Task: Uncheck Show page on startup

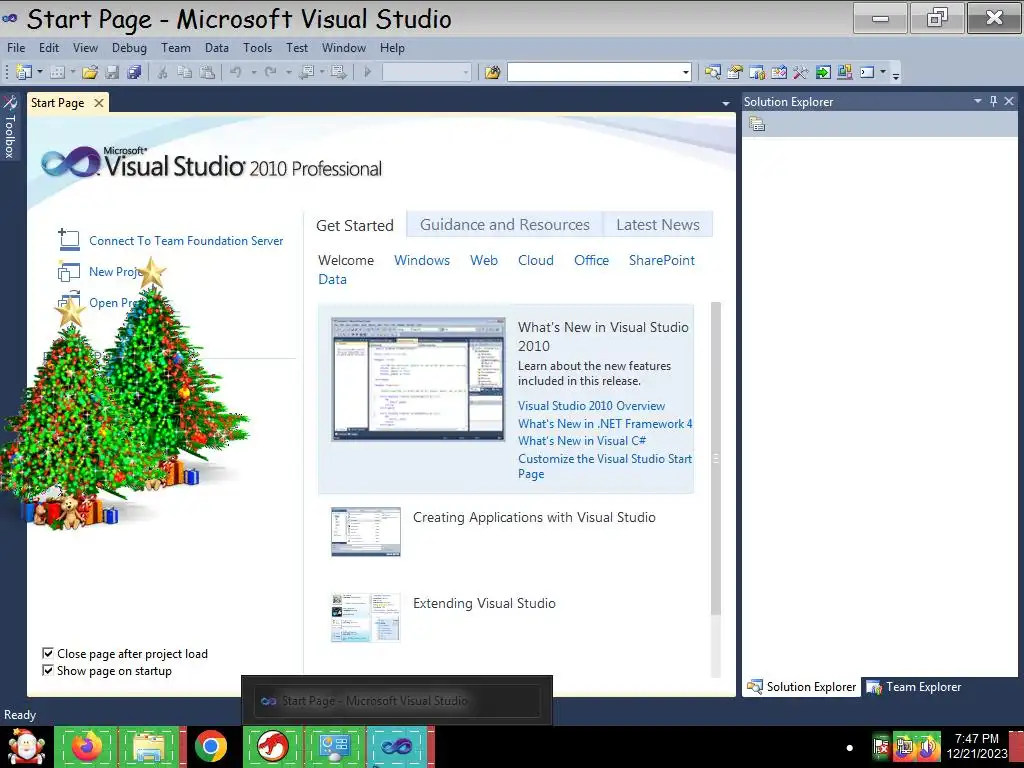Action: click(x=47, y=670)
